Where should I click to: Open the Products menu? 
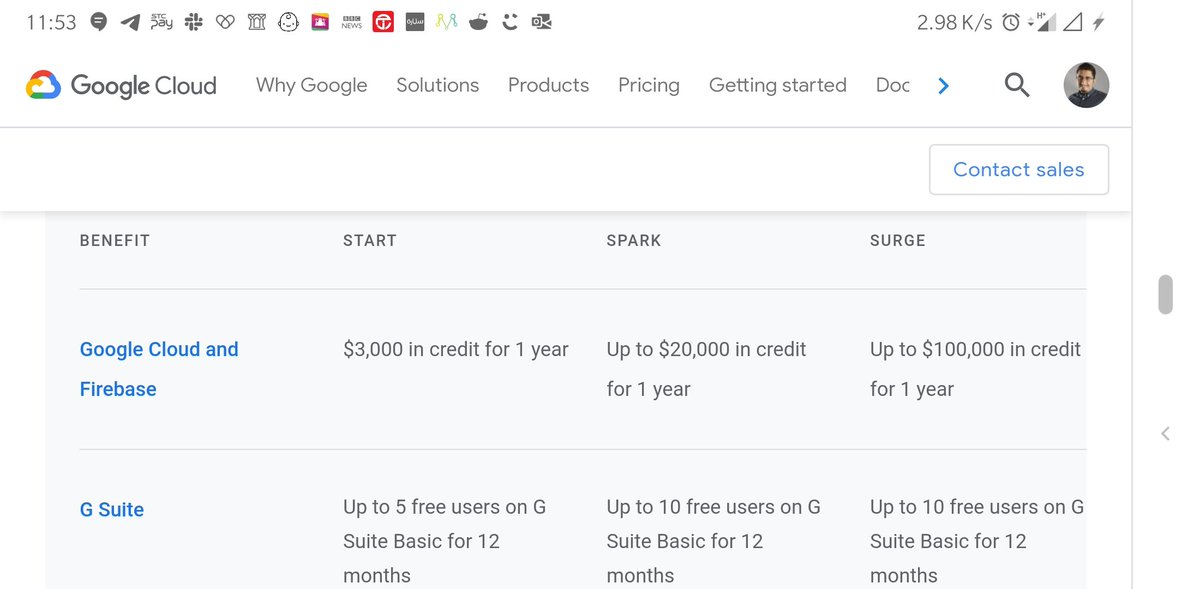coord(549,85)
